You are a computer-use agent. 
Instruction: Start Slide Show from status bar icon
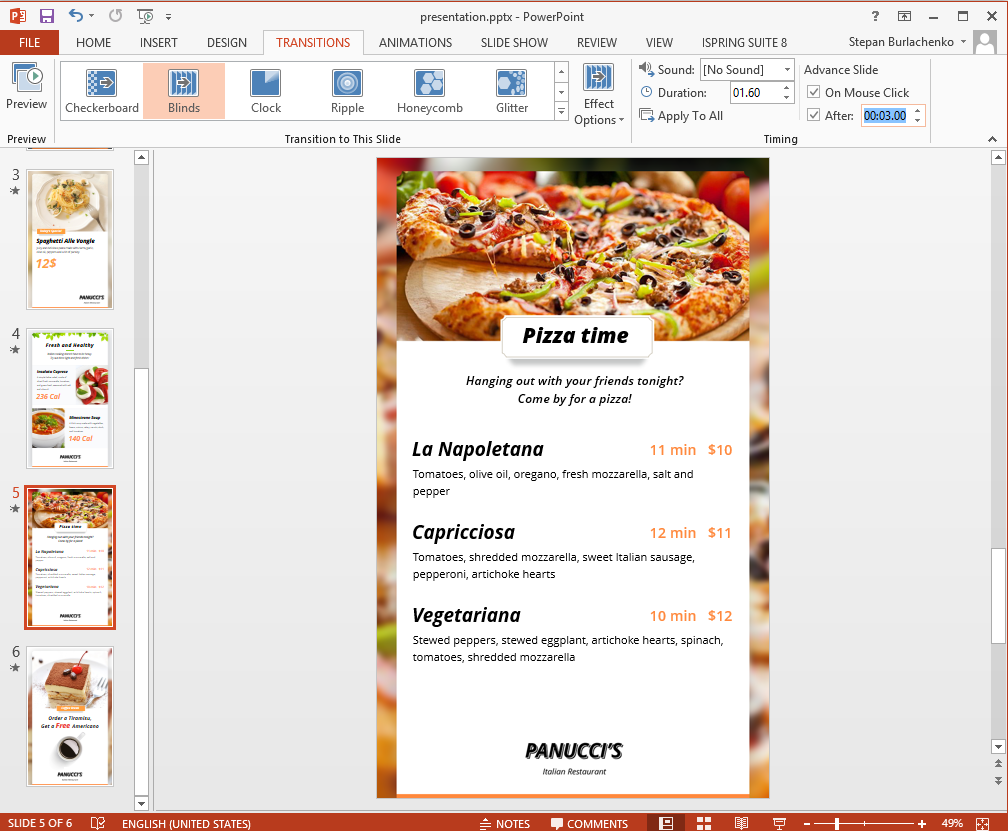pyautogui.click(x=779, y=823)
